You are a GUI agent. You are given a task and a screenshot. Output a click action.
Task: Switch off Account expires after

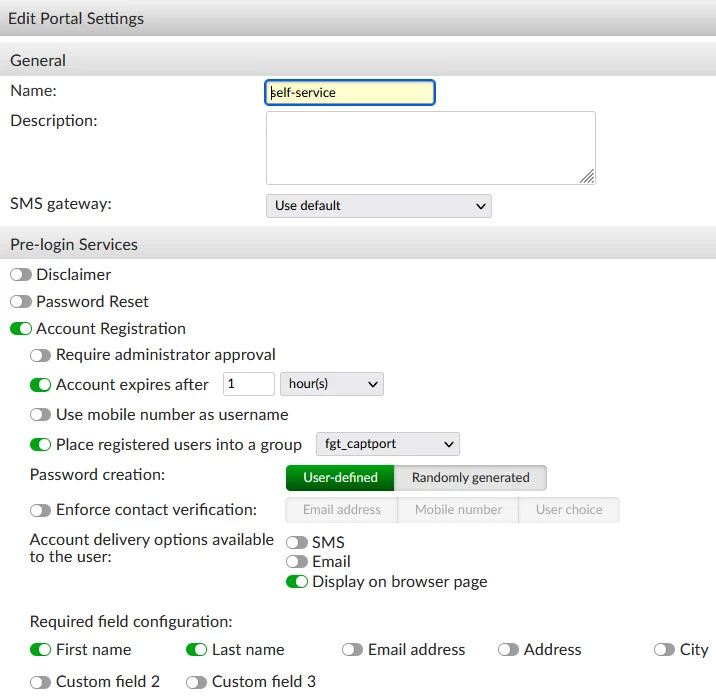[40, 385]
